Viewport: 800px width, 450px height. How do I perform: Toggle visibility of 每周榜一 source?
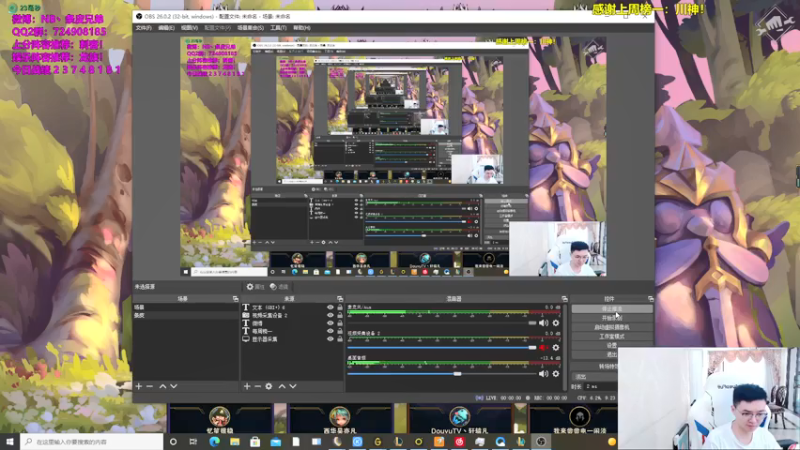[x=330, y=331]
